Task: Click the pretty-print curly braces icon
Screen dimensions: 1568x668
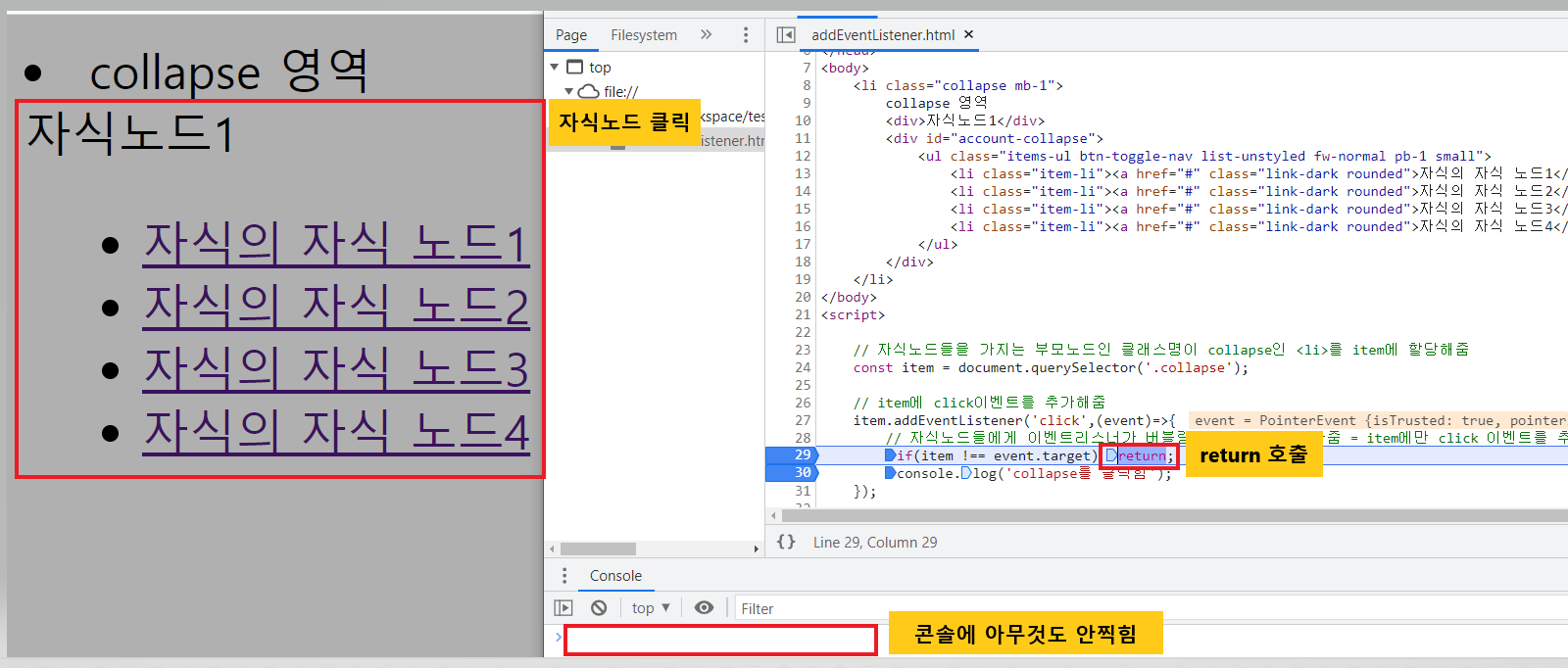Action: [x=786, y=542]
